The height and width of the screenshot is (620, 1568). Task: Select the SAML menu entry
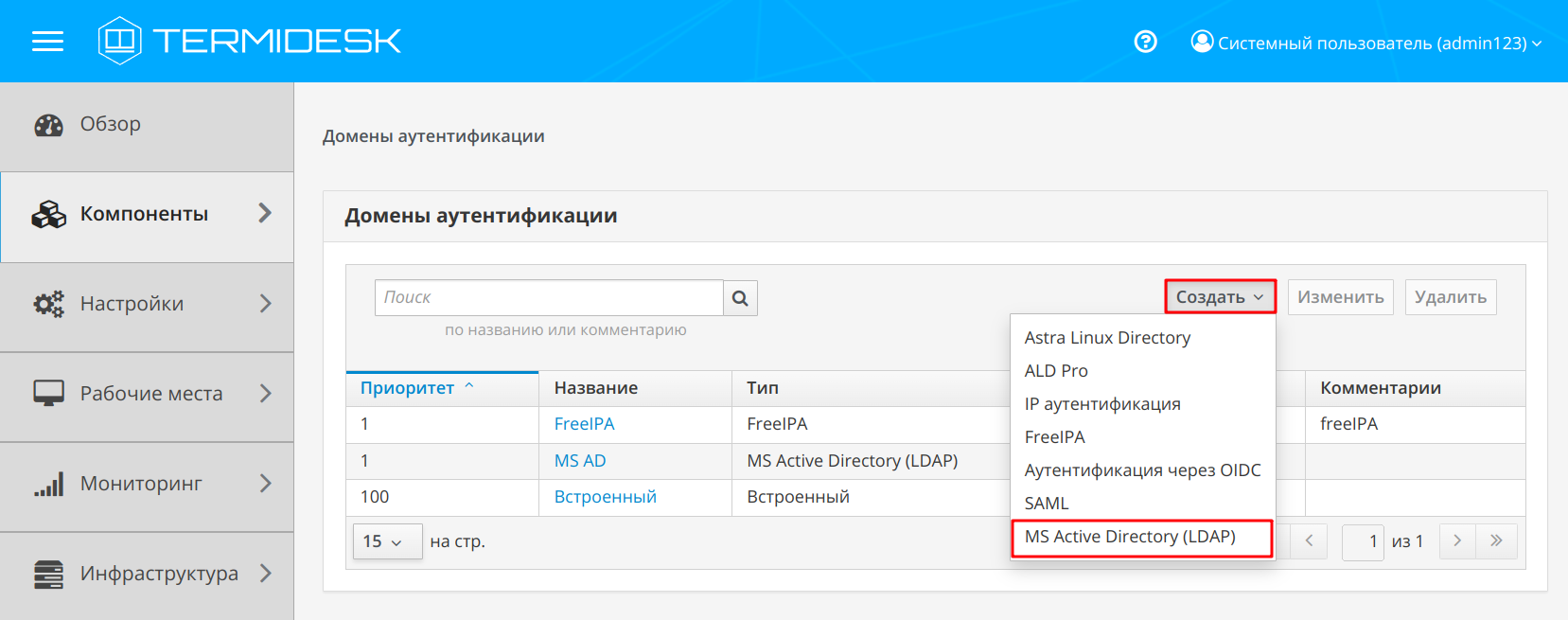click(x=1047, y=504)
